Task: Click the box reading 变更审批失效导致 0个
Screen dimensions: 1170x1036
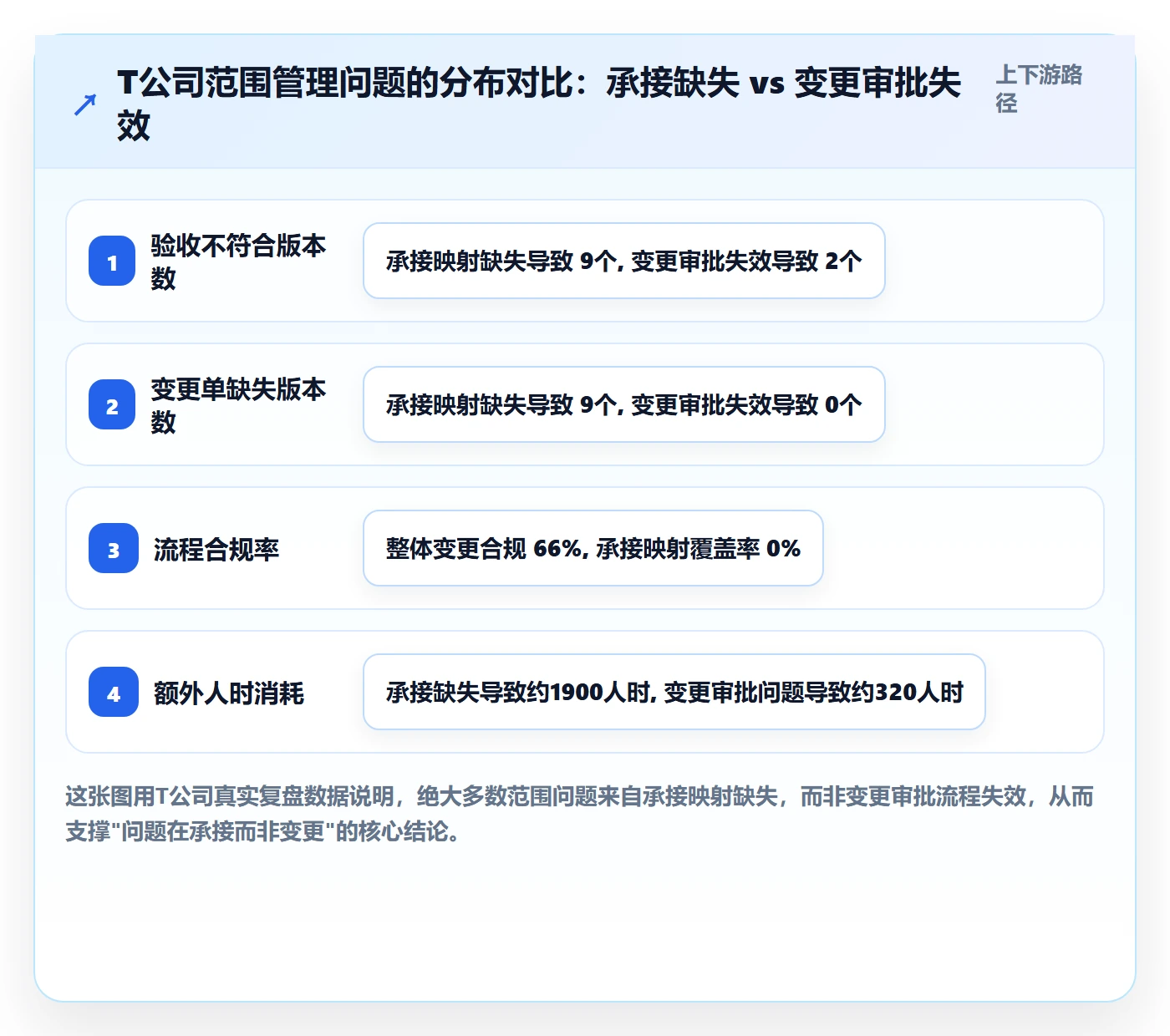Action: point(624,404)
